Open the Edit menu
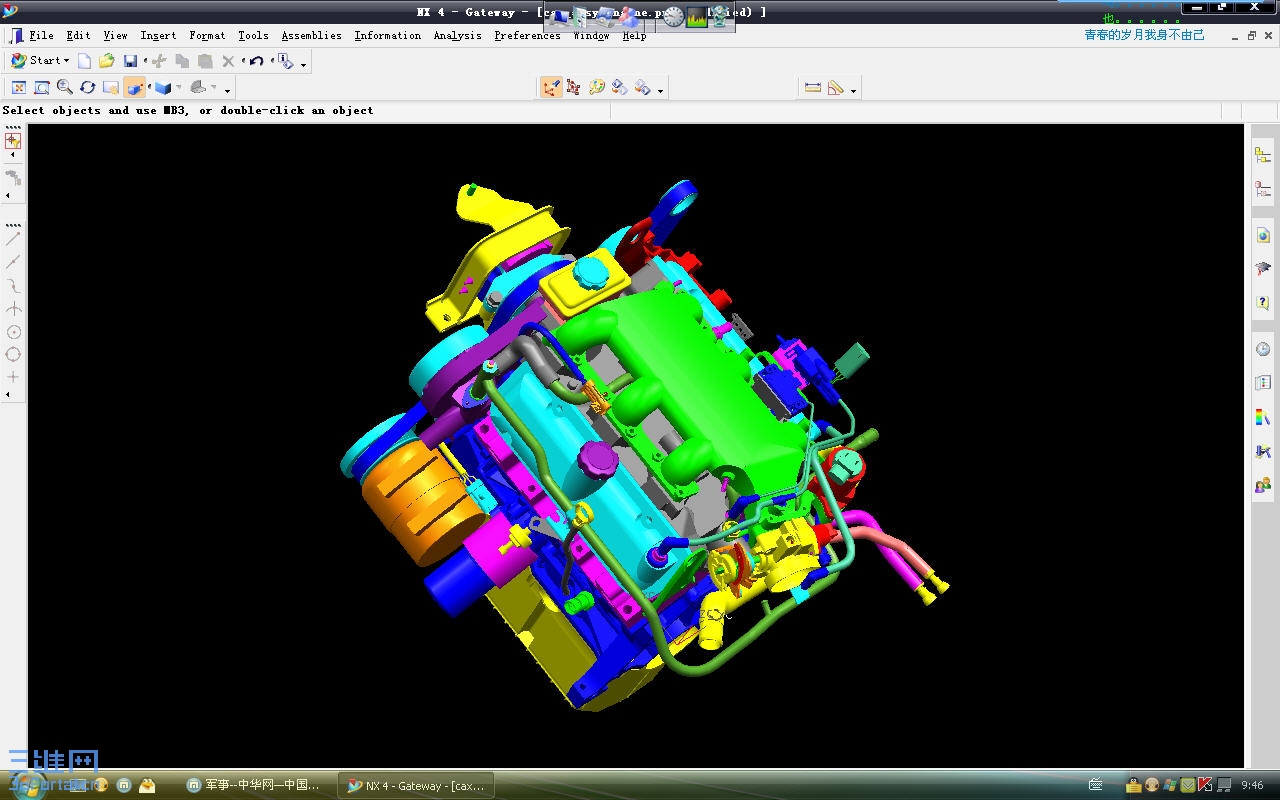1280x800 pixels. [78, 35]
